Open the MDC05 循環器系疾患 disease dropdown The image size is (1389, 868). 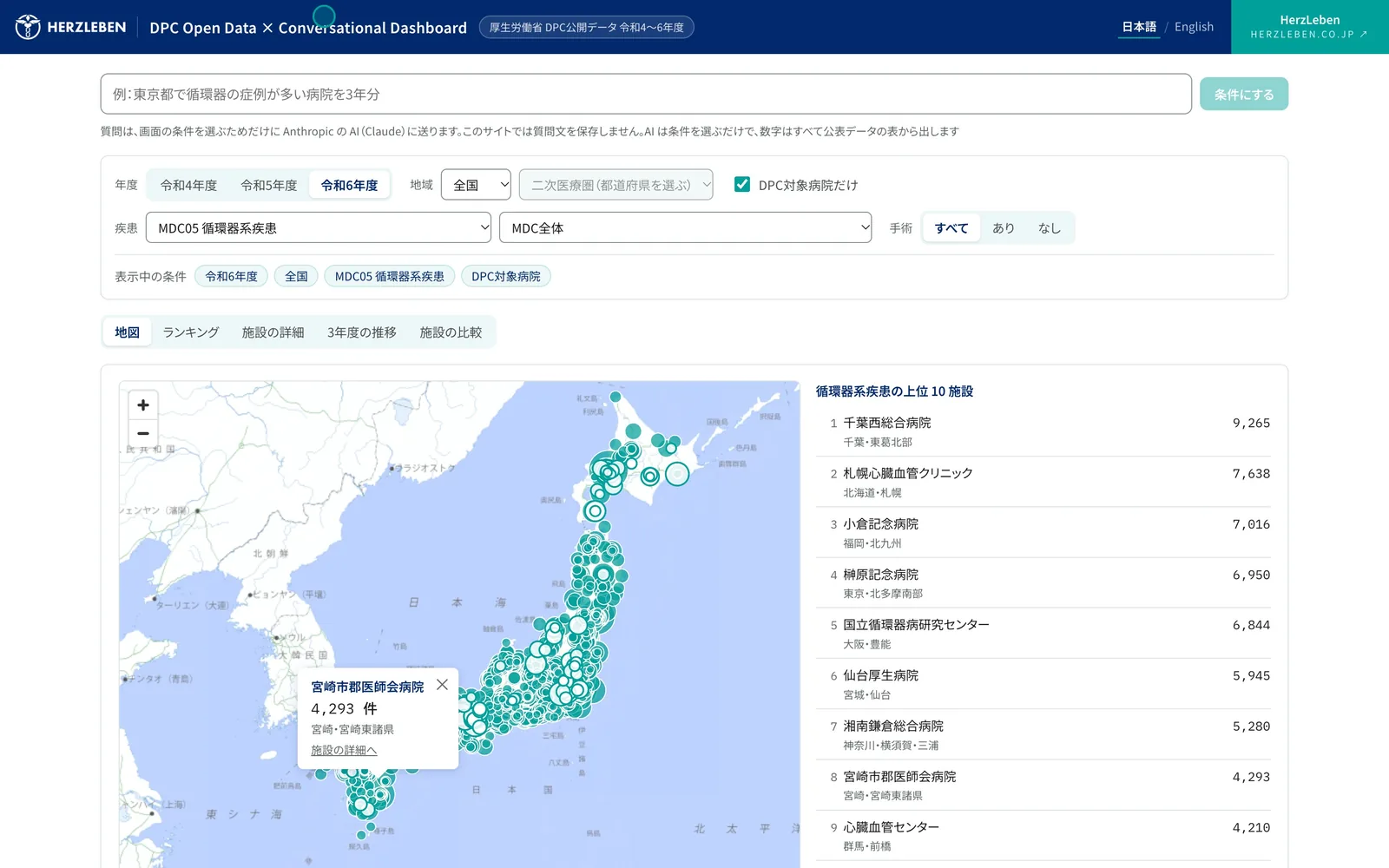tap(319, 227)
